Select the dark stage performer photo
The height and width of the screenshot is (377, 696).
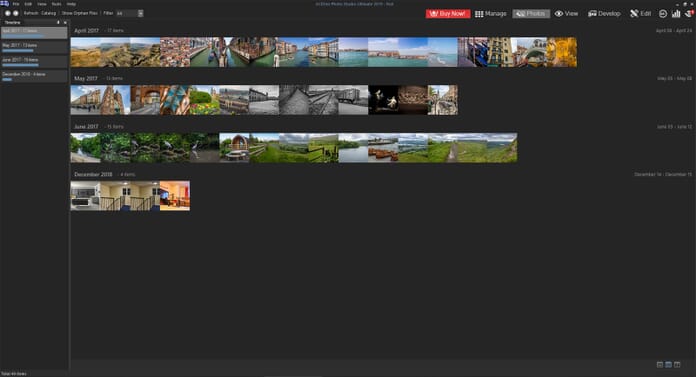[383, 100]
